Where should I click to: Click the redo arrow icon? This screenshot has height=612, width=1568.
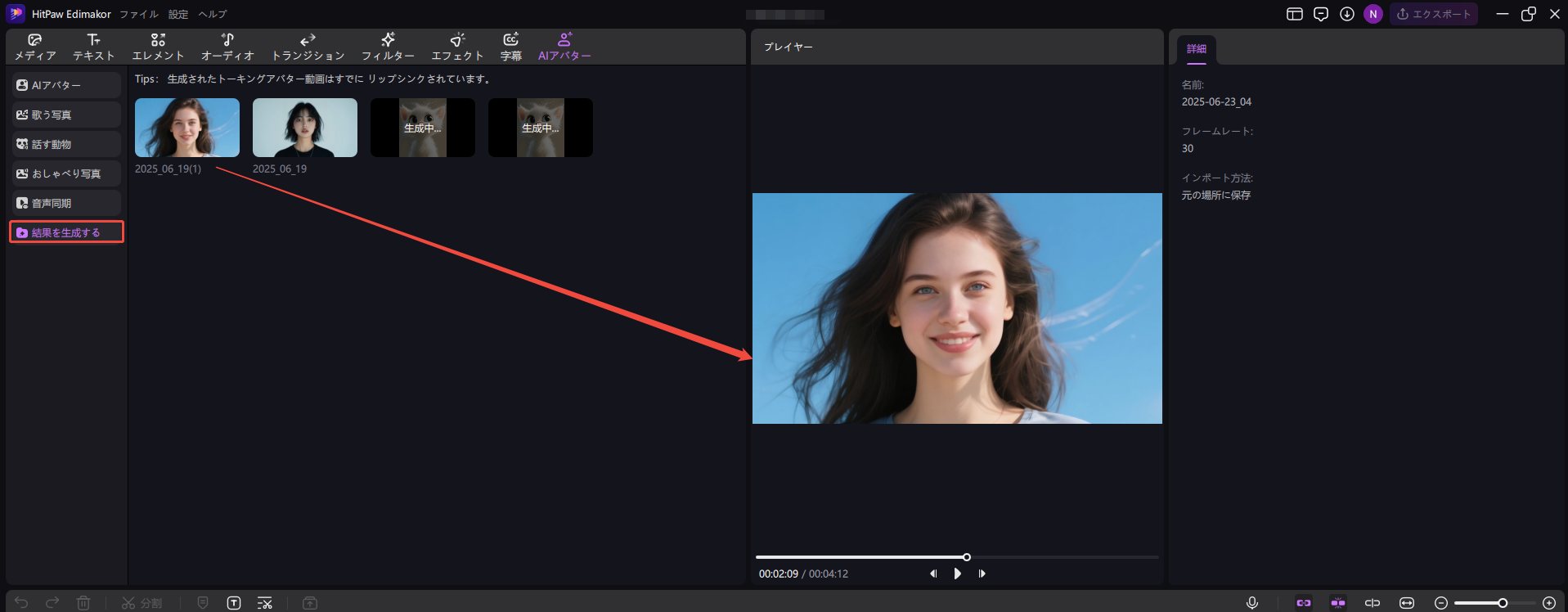52,603
